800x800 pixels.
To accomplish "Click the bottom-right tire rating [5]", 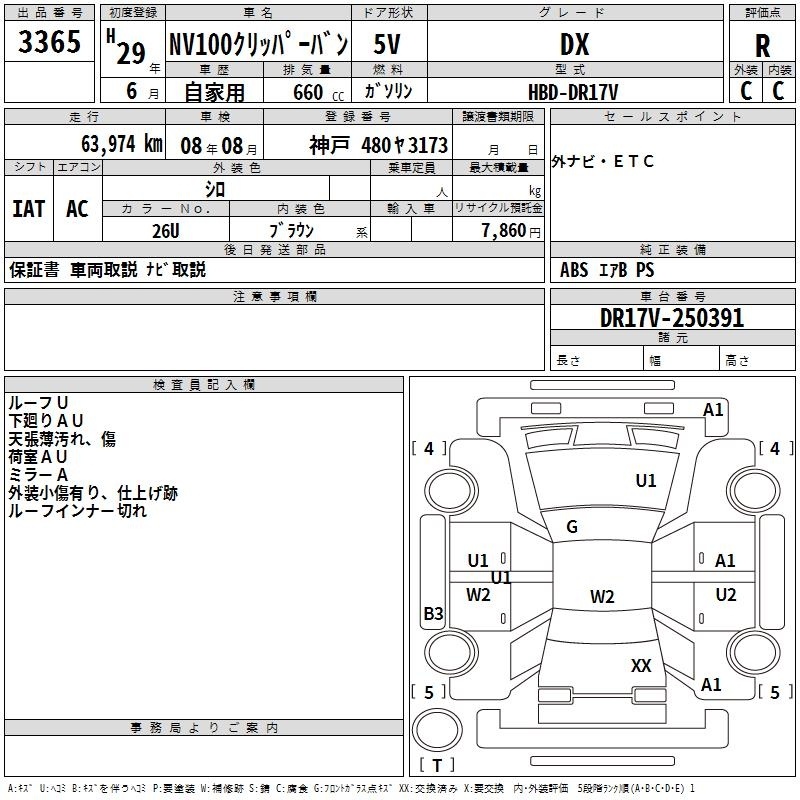I will (x=773, y=692).
